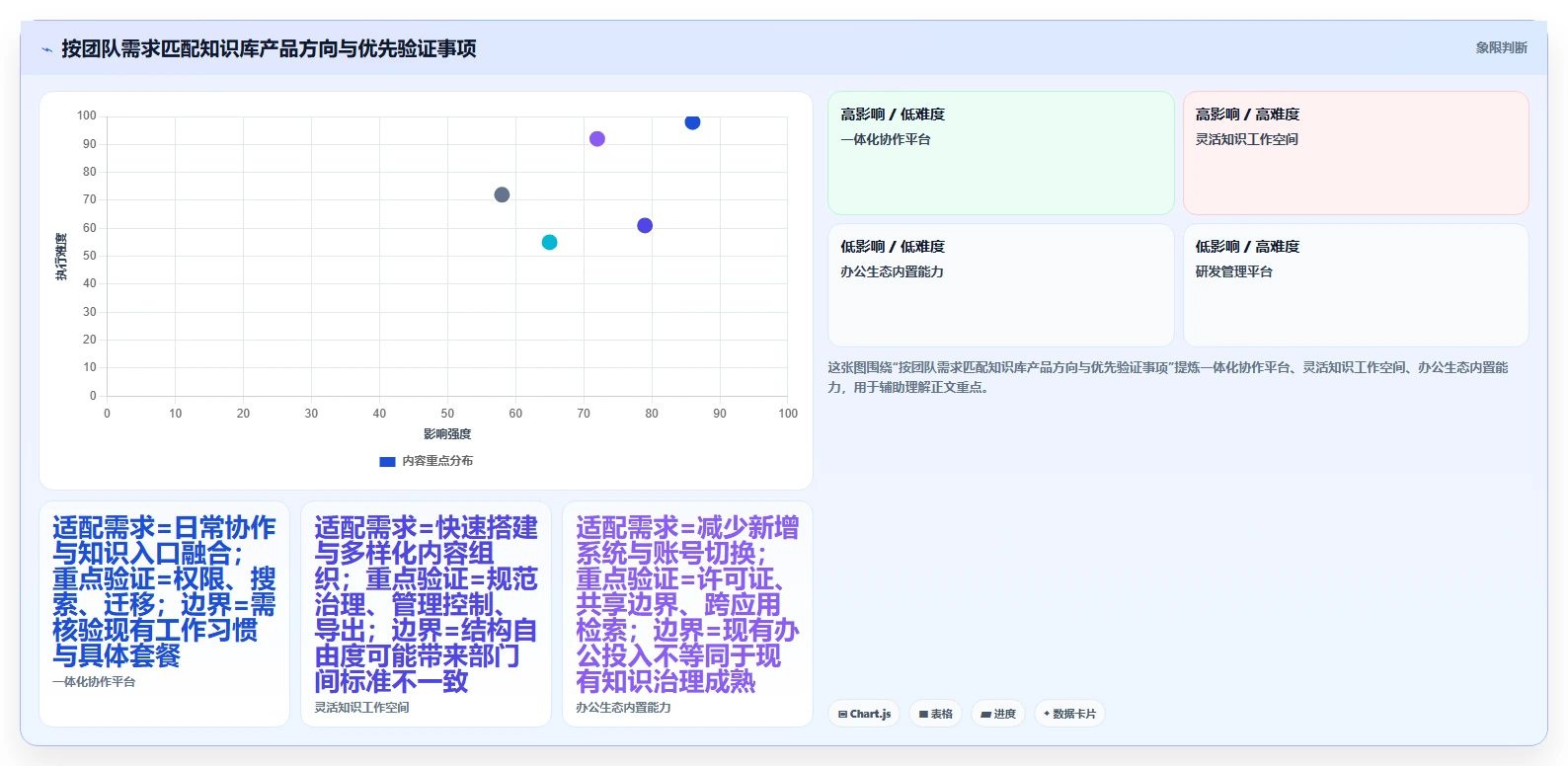The height and width of the screenshot is (766, 1568).
Task: Select the indigo scatter point near 60
Action: click(x=645, y=226)
